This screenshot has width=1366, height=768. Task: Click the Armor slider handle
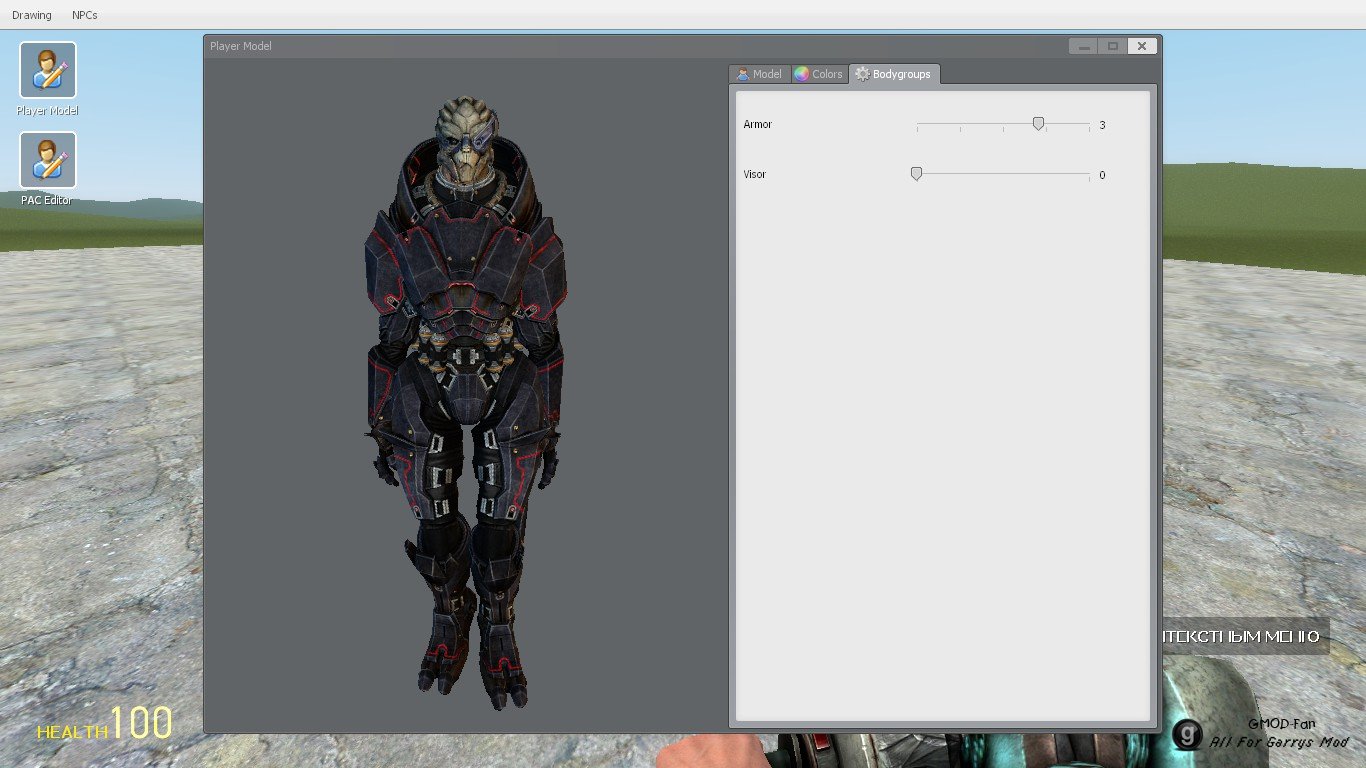(1038, 123)
